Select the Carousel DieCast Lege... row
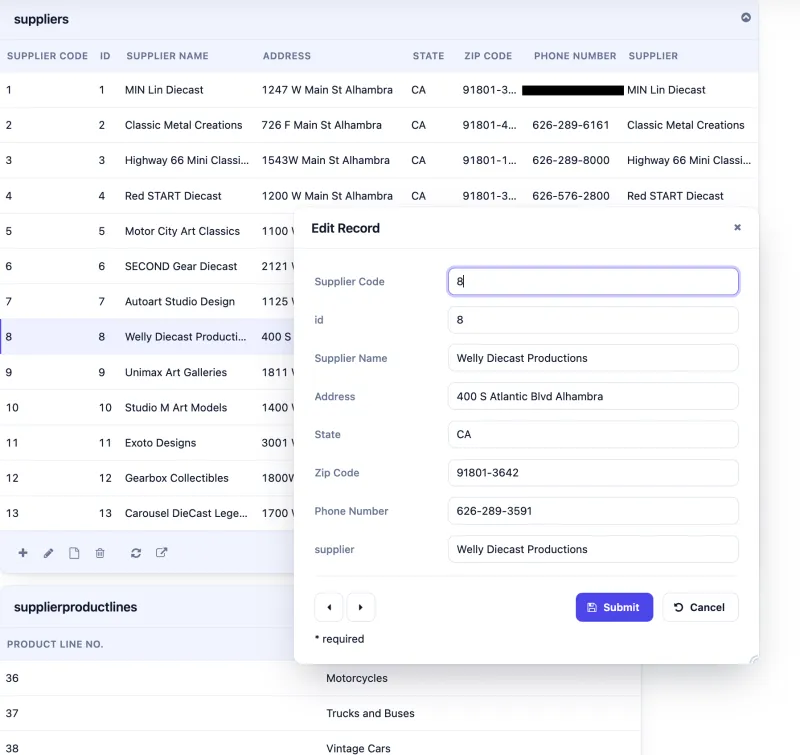800x755 pixels. pos(147,513)
